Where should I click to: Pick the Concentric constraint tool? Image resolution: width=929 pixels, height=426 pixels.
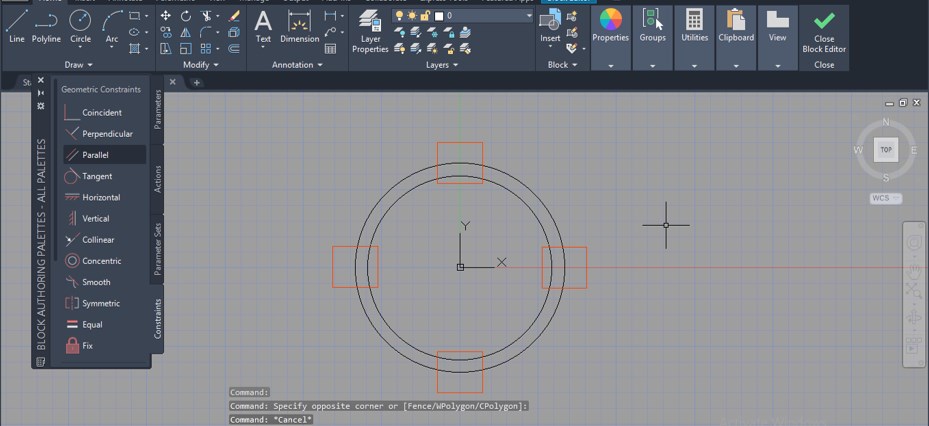101,261
